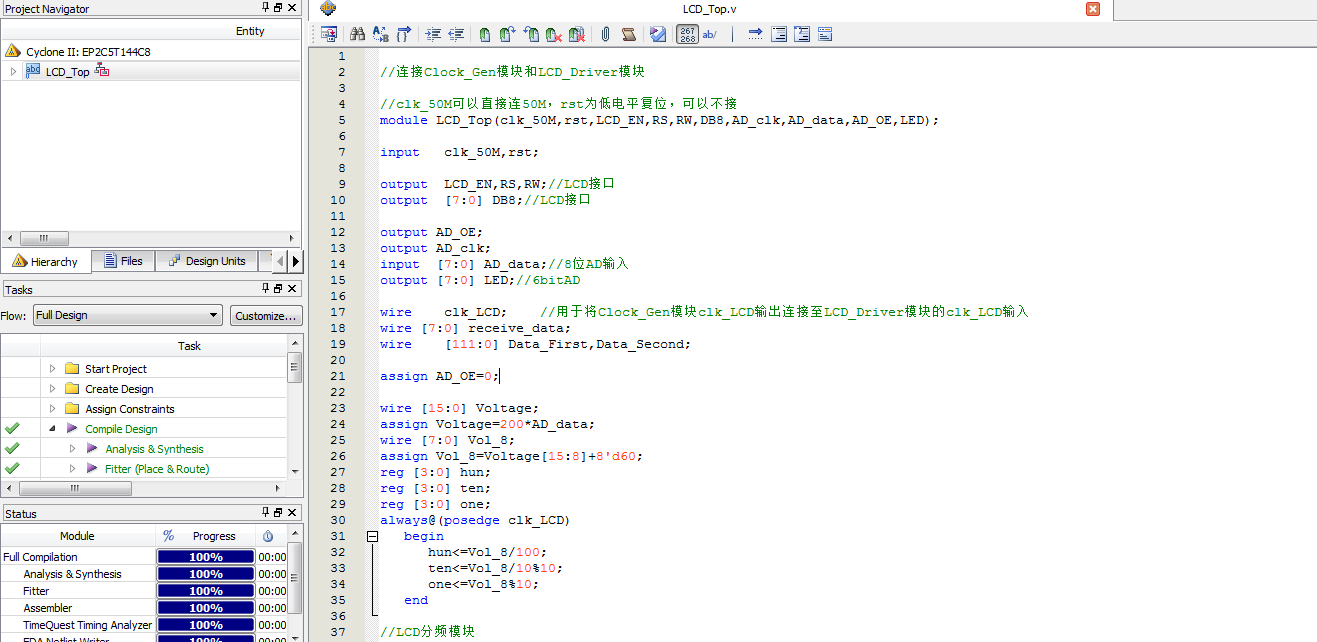Viewport: 1317px width, 642px height.
Task: Collapse the Compile Design task
Action: pos(52,429)
